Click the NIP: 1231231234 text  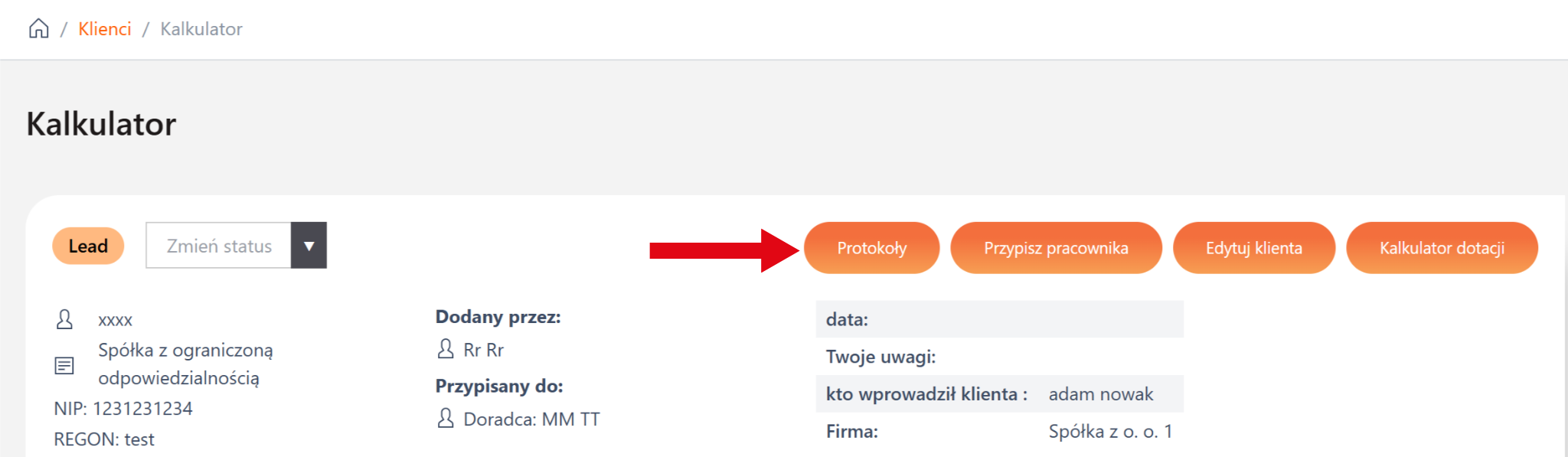tap(123, 409)
